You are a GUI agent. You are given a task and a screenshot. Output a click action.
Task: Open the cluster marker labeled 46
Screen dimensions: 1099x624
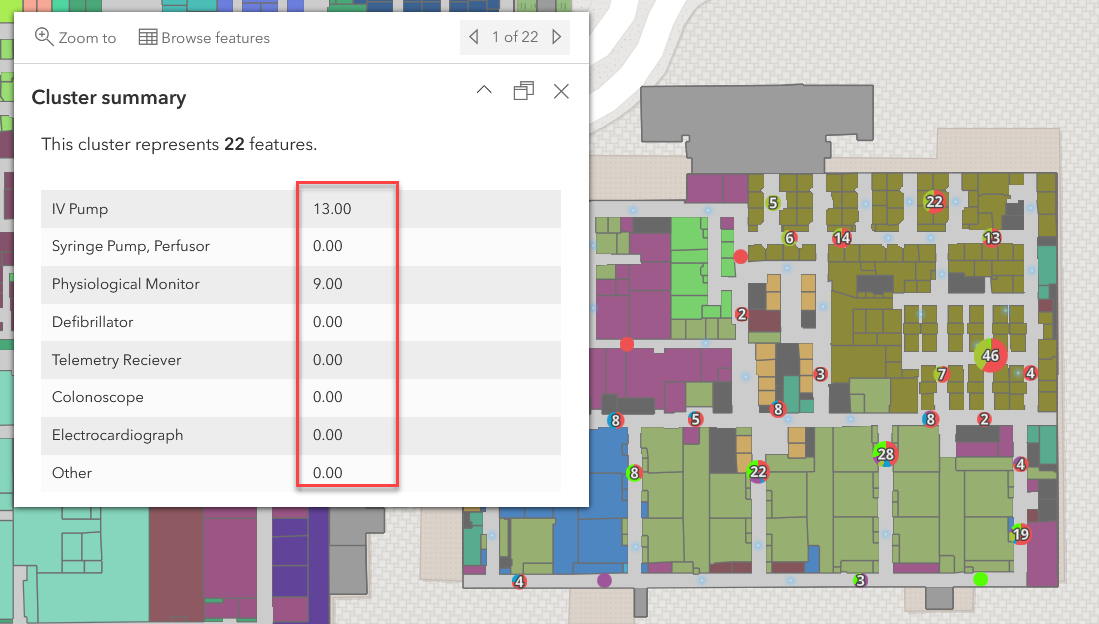[x=991, y=354]
